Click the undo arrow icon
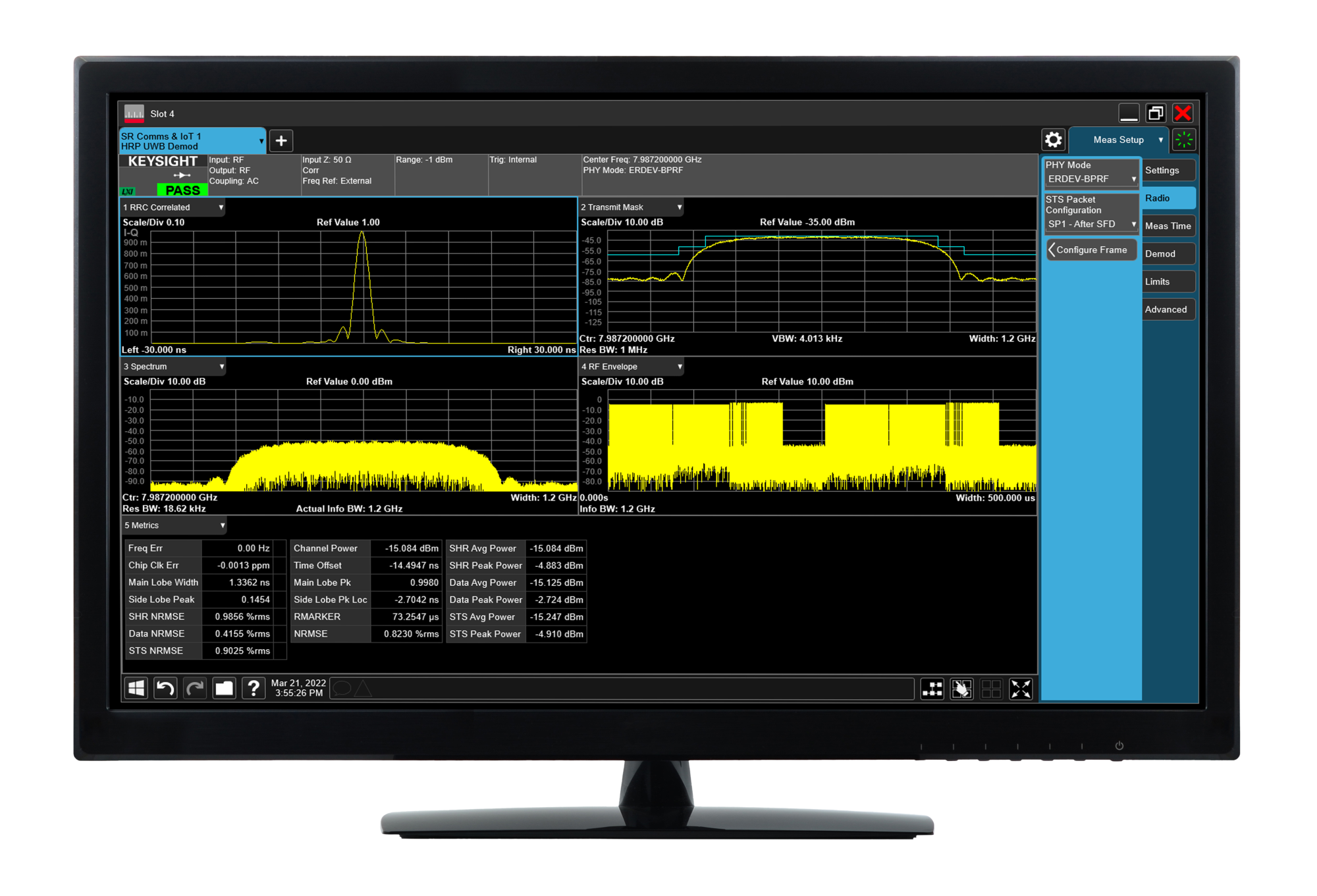1317x896 pixels. [165, 689]
